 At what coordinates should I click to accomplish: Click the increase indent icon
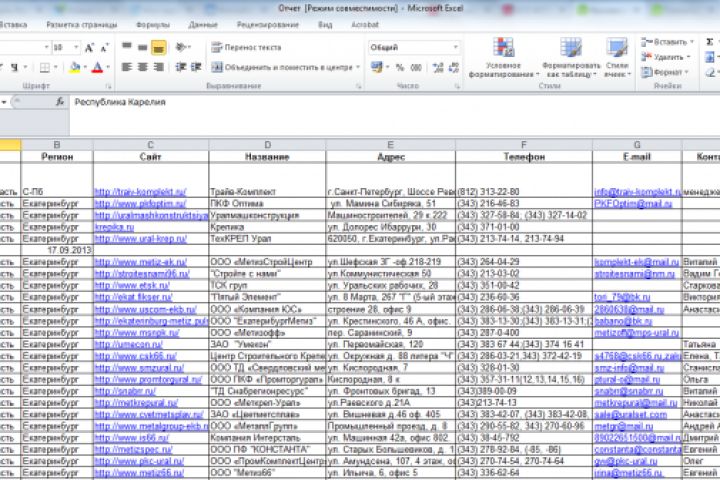[x=196, y=67]
